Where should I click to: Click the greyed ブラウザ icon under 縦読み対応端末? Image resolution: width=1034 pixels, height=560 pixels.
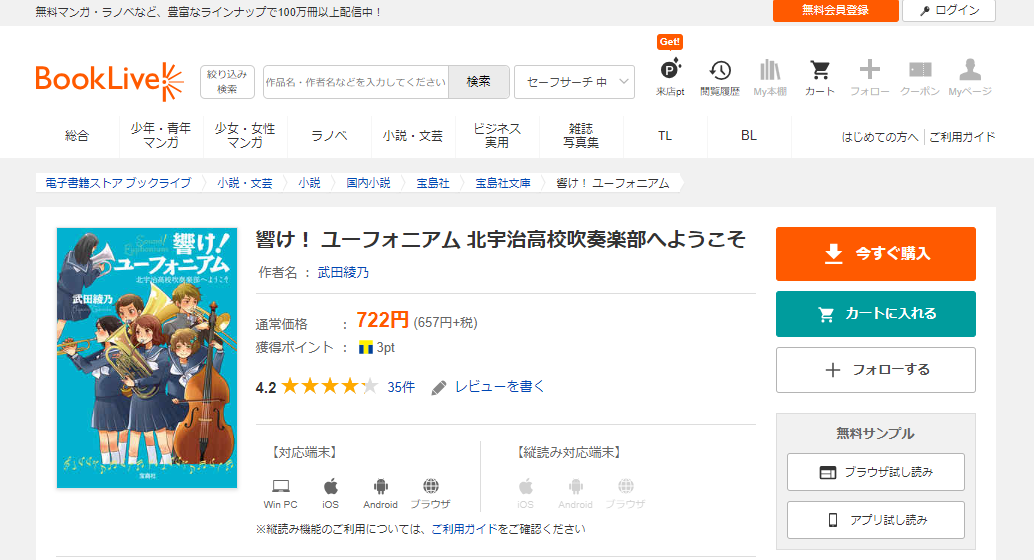pyautogui.click(x=625, y=487)
